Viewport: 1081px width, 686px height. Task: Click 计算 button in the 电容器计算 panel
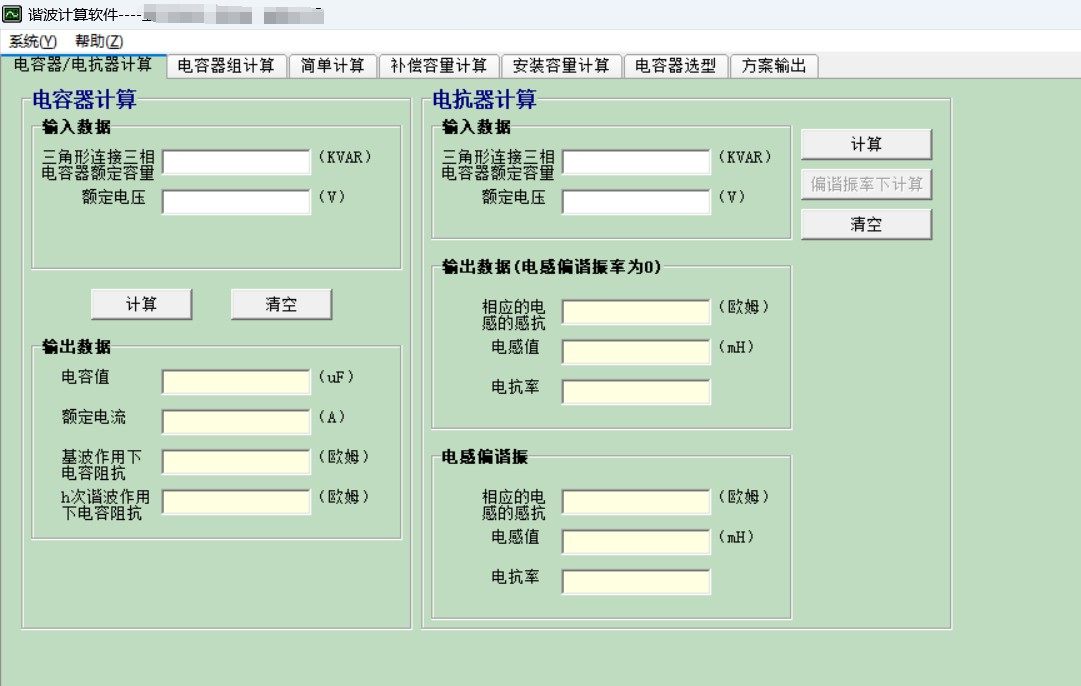(141, 304)
